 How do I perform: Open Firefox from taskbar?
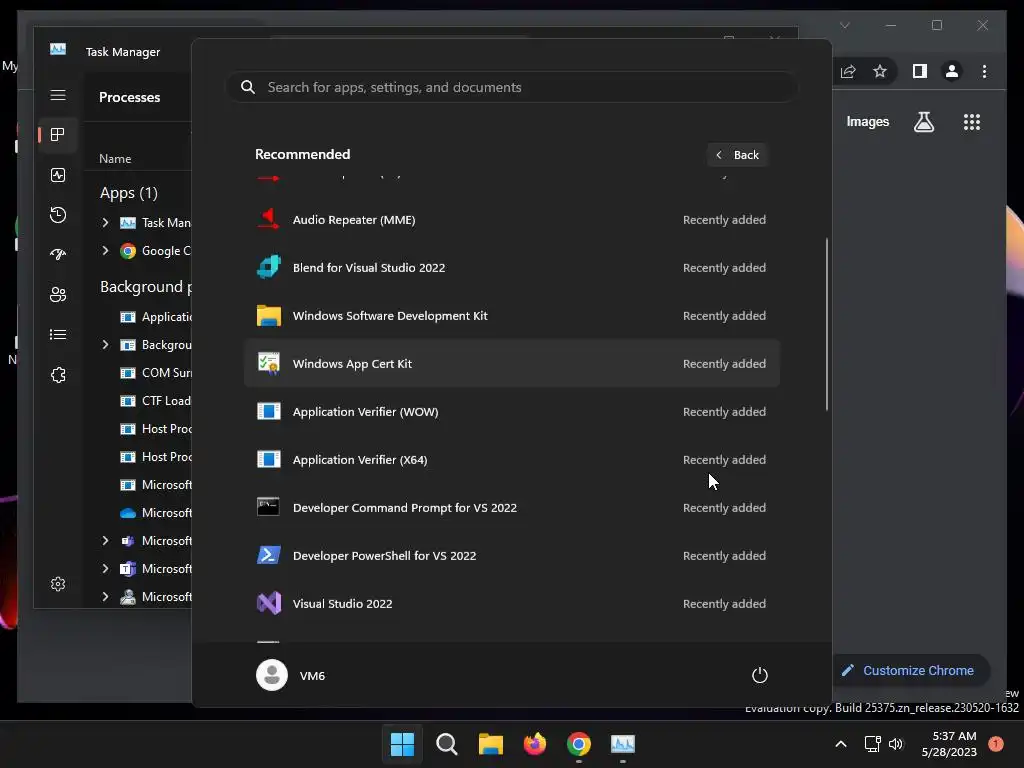coord(535,744)
